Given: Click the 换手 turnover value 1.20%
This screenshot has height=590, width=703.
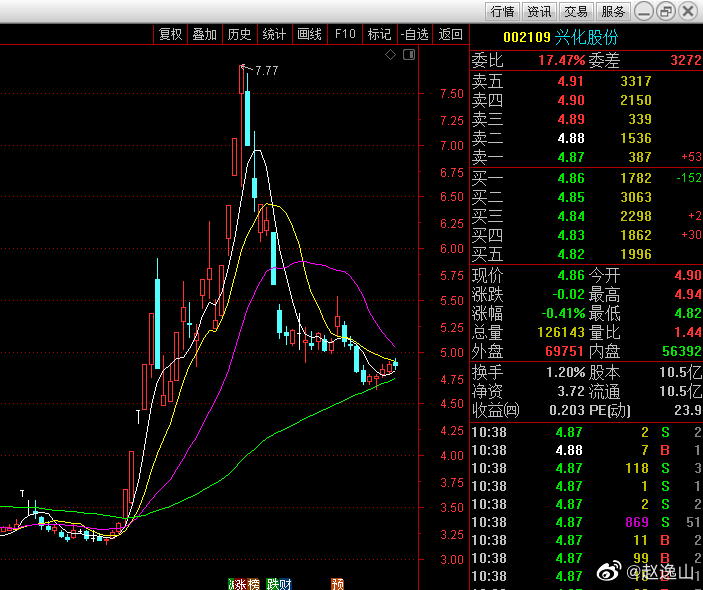Looking at the screenshot, I should click(565, 372).
